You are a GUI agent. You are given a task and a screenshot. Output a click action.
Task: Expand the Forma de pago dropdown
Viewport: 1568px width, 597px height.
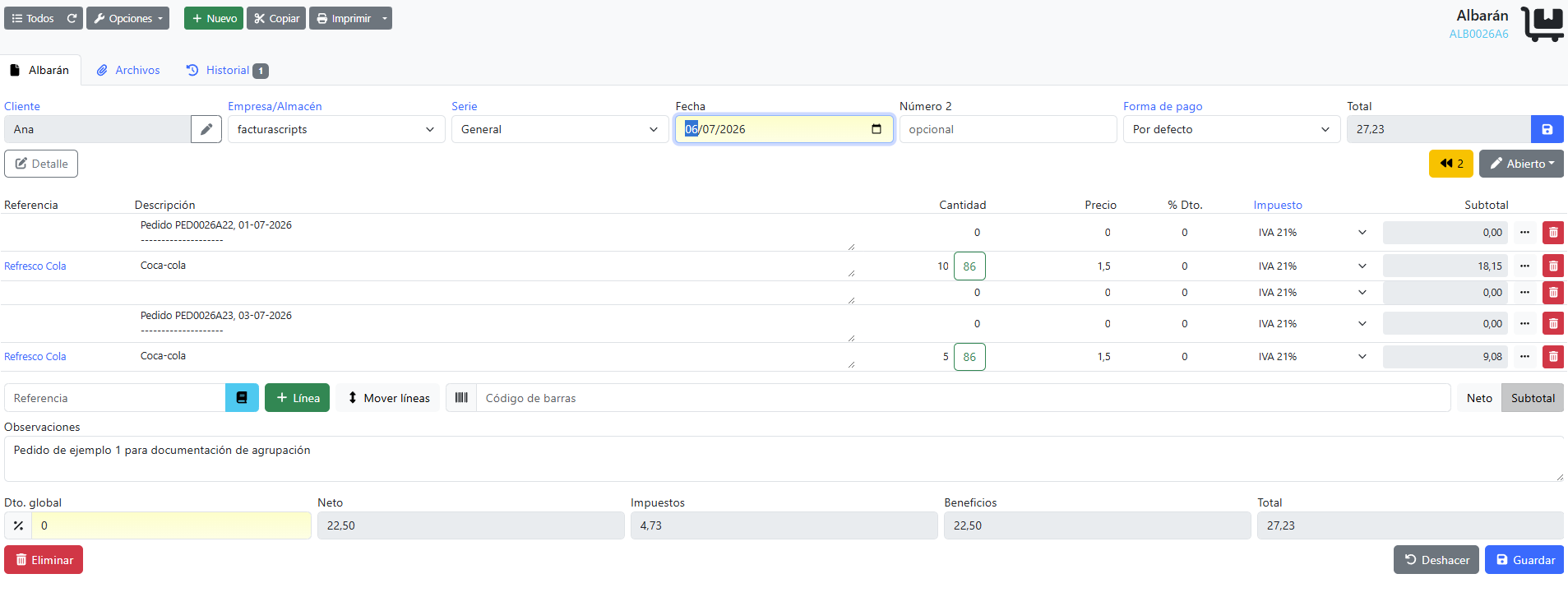(1232, 129)
